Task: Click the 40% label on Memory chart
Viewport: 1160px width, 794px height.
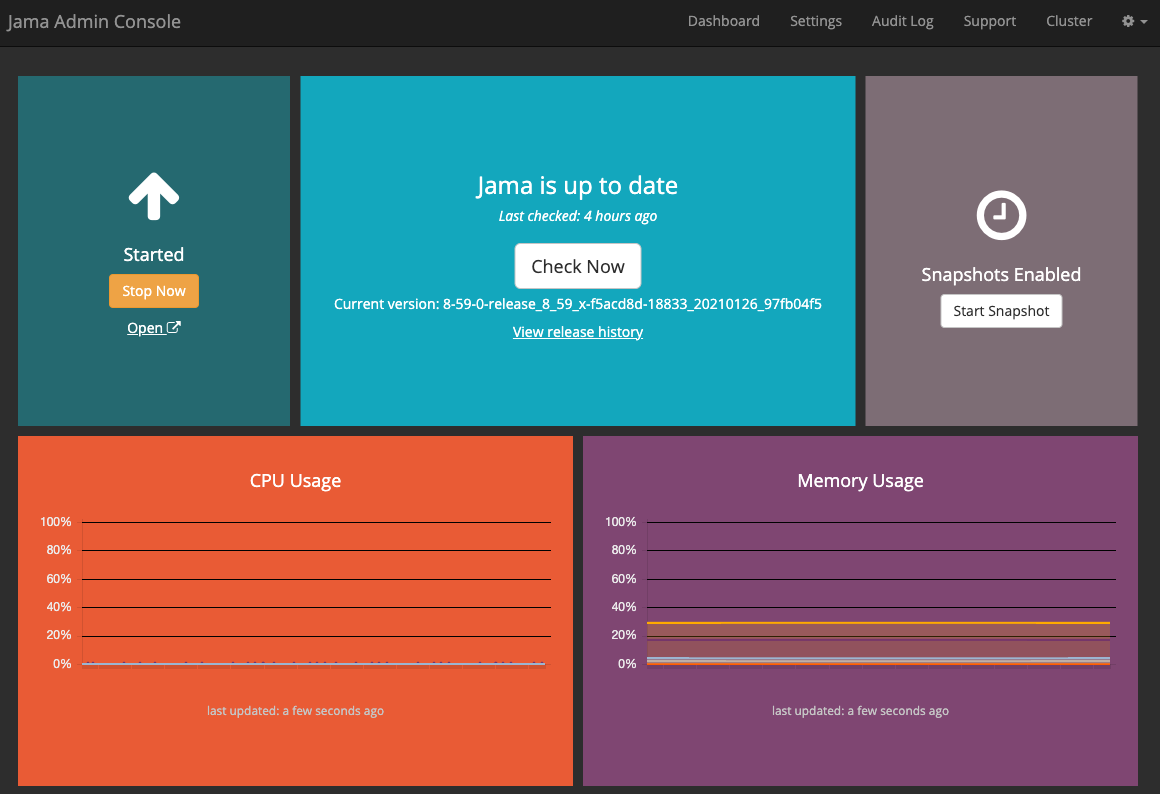Action: (x=624, y=607)
